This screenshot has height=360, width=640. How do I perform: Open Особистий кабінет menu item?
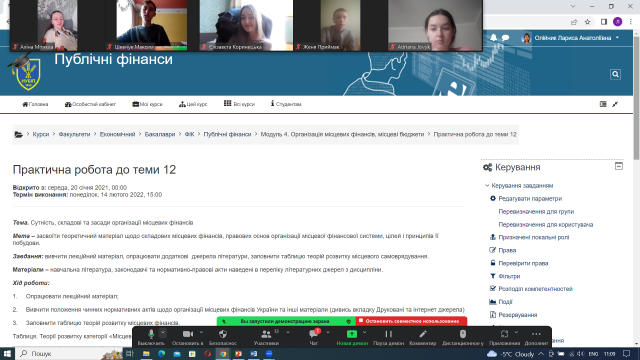pyautogui.click(x=90, y=104)
